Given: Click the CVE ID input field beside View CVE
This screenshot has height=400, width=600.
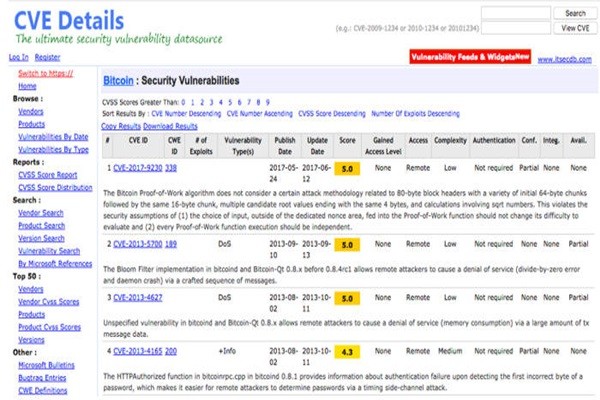Looking at the screenshot, I should [x=516, y=28].
